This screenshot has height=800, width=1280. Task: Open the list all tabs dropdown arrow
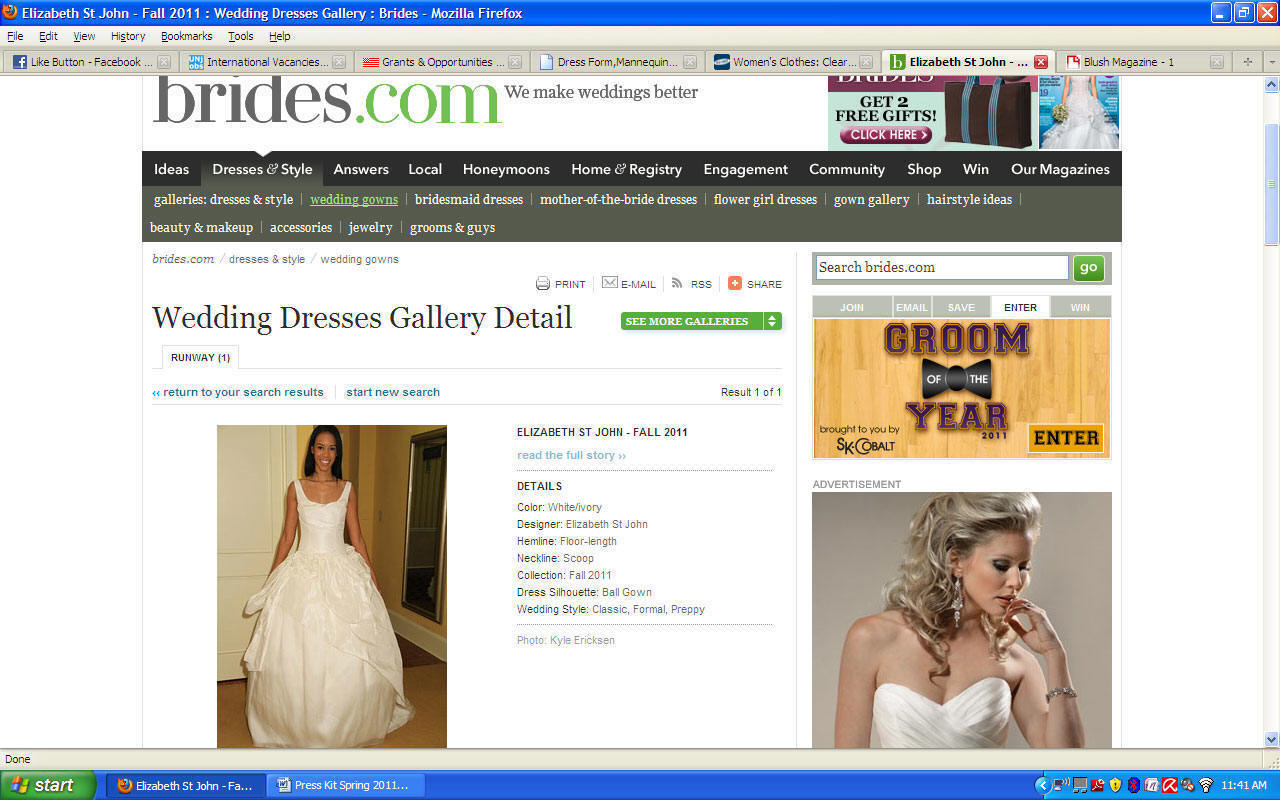click(1272, 62)
